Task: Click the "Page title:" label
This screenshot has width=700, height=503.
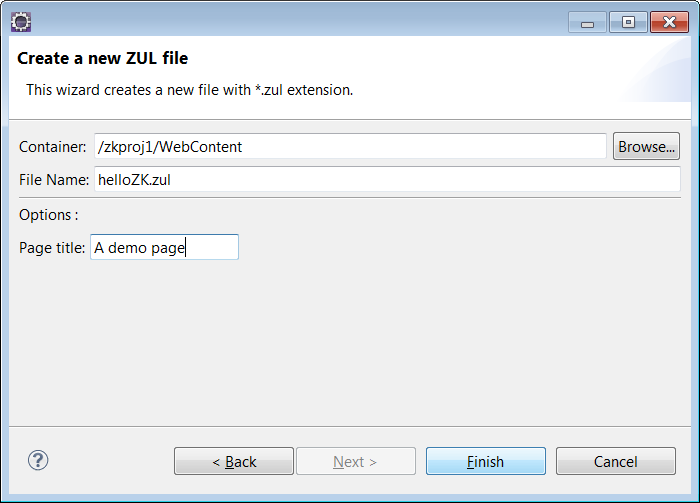Action: [x=52, y=248]
